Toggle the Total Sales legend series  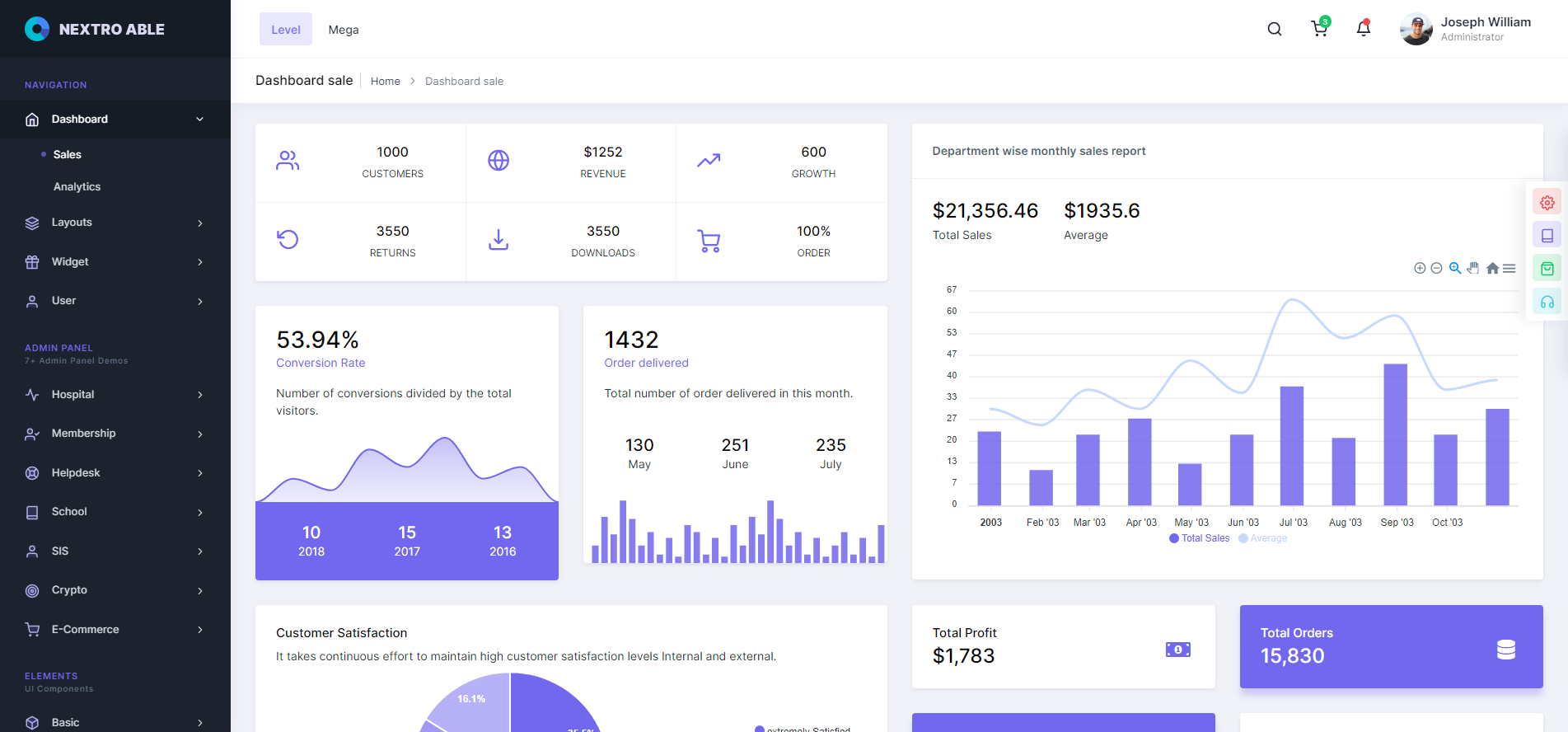[1200, 538]
